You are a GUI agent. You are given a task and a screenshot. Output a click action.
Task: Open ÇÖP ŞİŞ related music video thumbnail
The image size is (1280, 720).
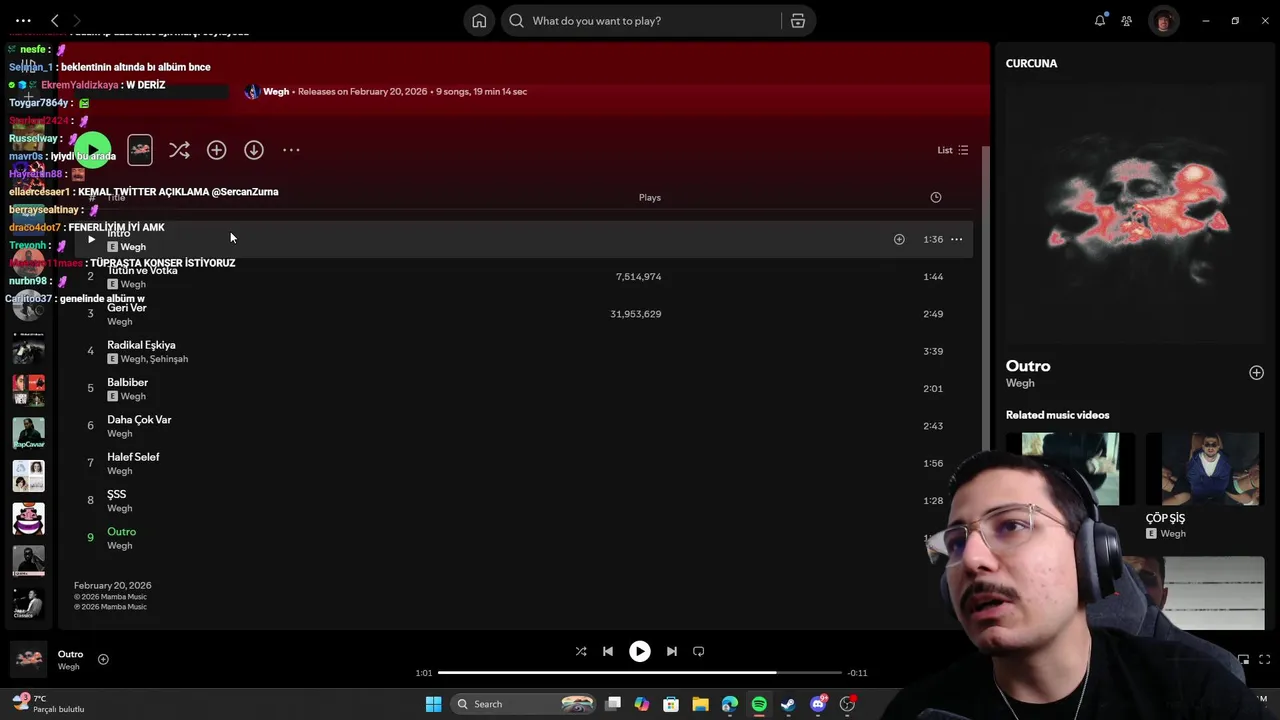pos(1204,469)
